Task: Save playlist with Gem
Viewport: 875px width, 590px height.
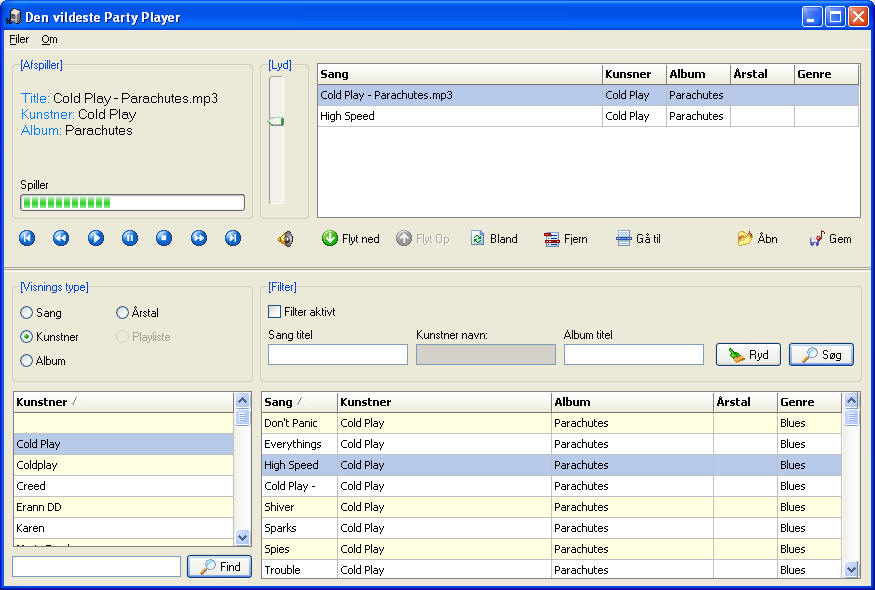Action: 830,239
